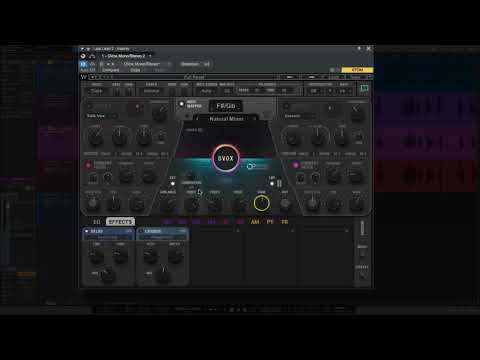480x360 pixels.
Task: Click the Delay module's bottom center knob
Action: point(107,275)
